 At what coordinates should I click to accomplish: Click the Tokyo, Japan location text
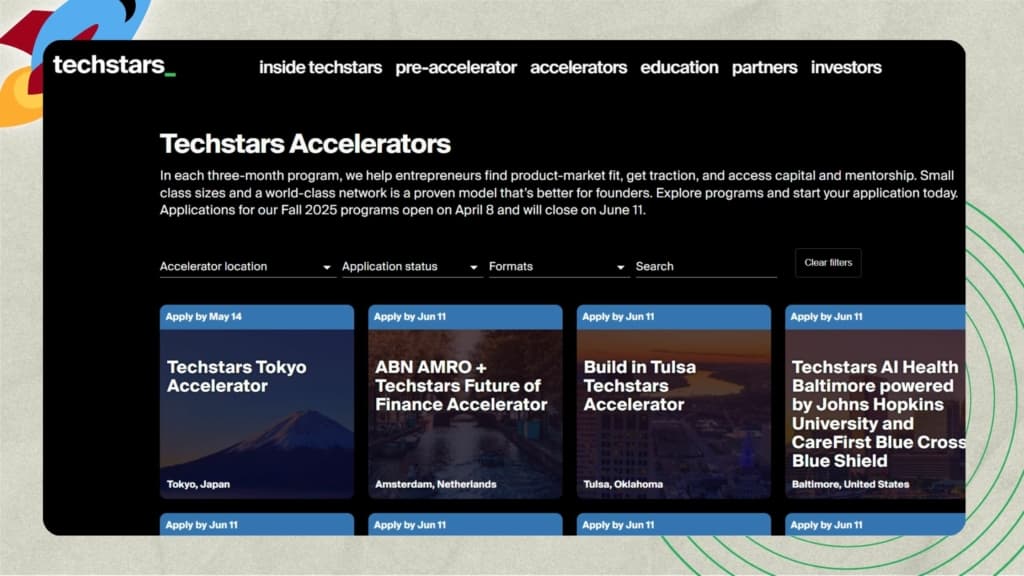[198, 484]
